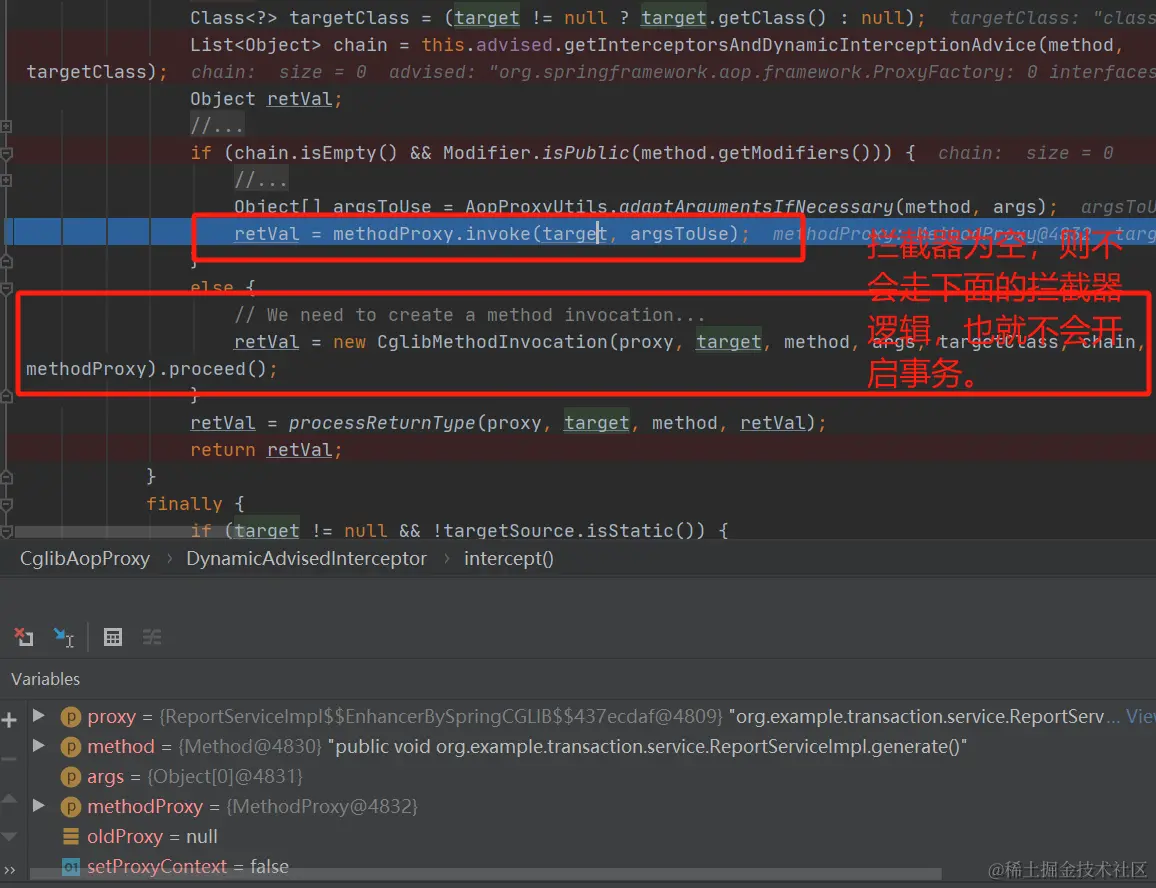
Task: Click the Variables panel horizontal scrollbar
Action: point(485,875)
